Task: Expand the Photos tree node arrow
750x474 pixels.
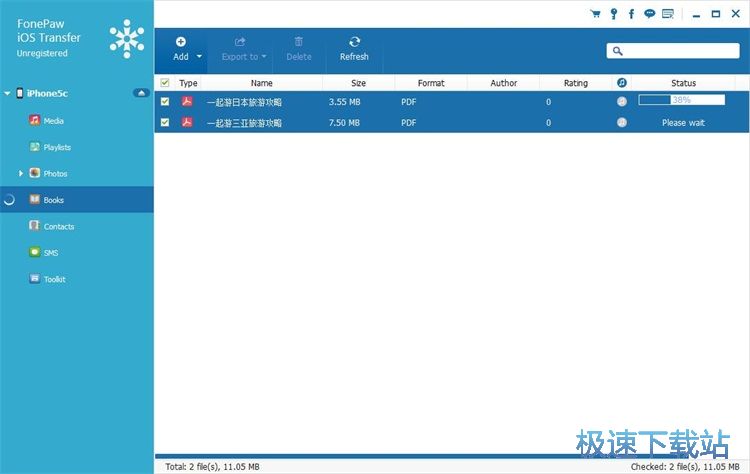Action: point(21,173)
